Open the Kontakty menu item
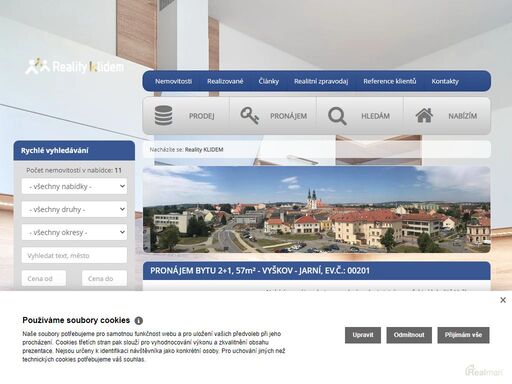The image size is (512, 384). click(445, 81)
